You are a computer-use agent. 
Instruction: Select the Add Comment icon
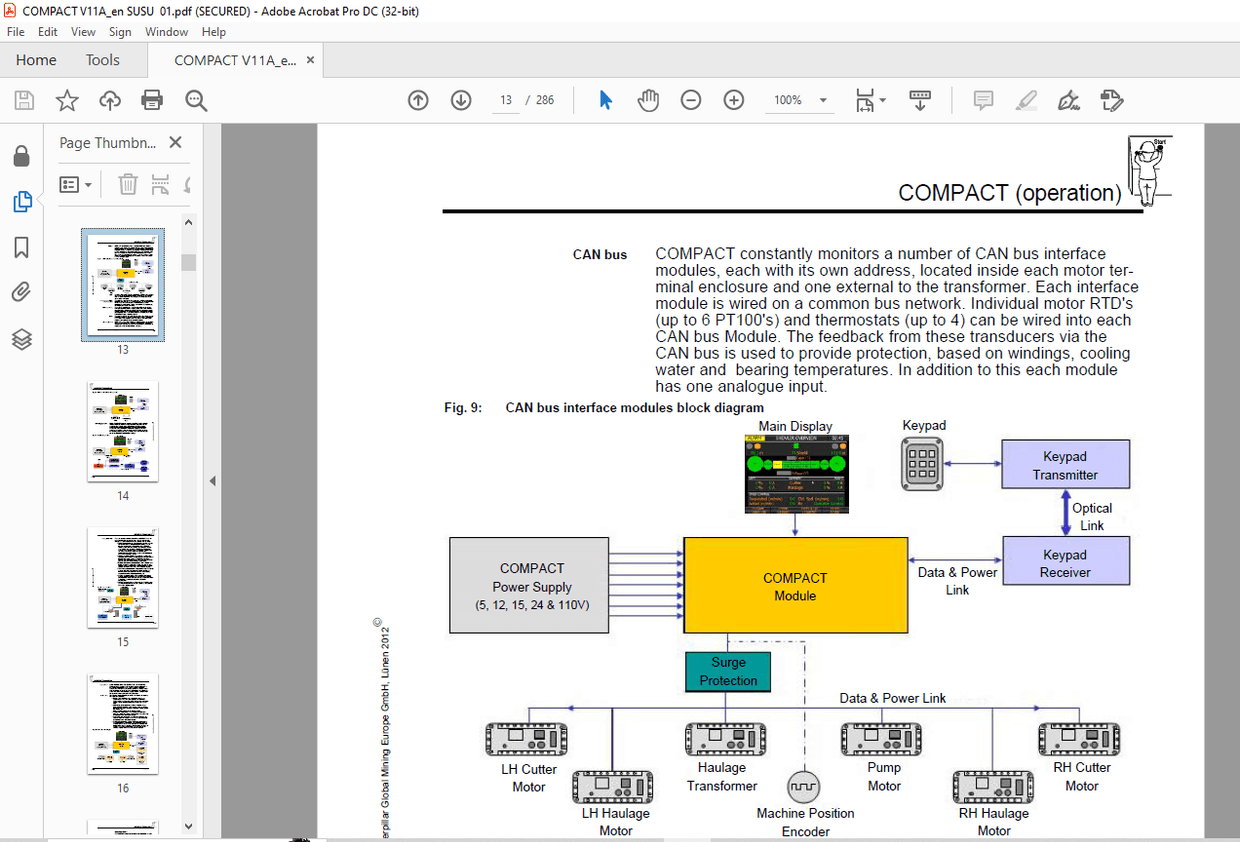(x=982, y=100)
